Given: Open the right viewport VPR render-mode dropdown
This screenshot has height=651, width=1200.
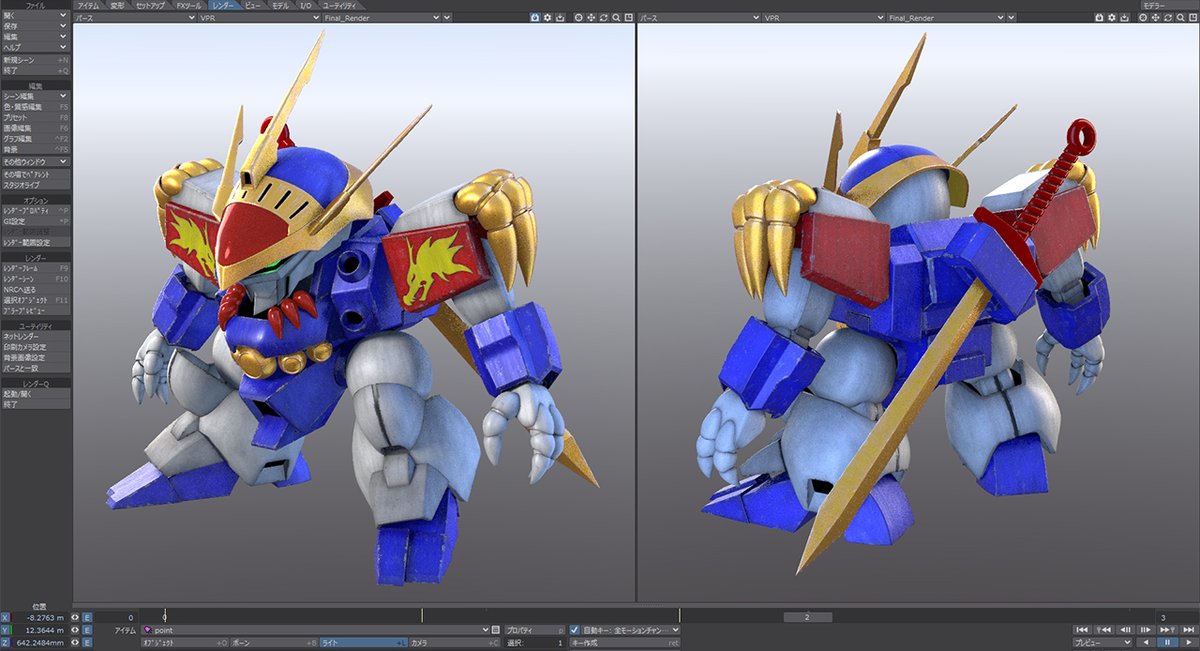Looking at the screenshot, I should point(822,18).
